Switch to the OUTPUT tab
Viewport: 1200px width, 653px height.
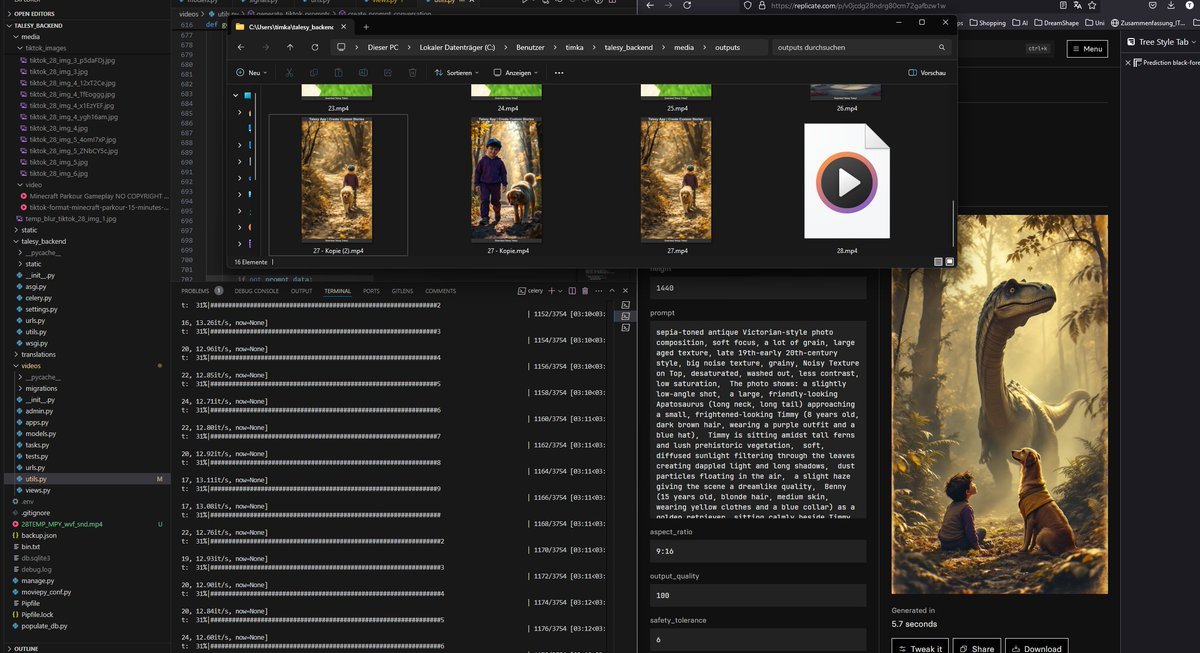pos(301,291)
